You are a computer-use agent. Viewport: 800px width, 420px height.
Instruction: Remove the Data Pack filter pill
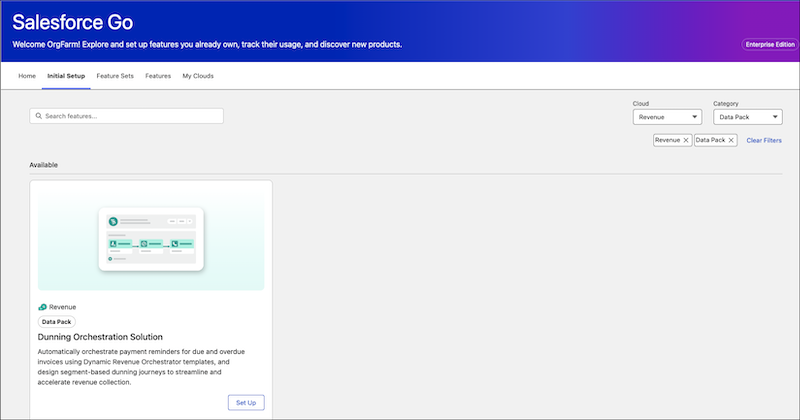tap(731, 140)
